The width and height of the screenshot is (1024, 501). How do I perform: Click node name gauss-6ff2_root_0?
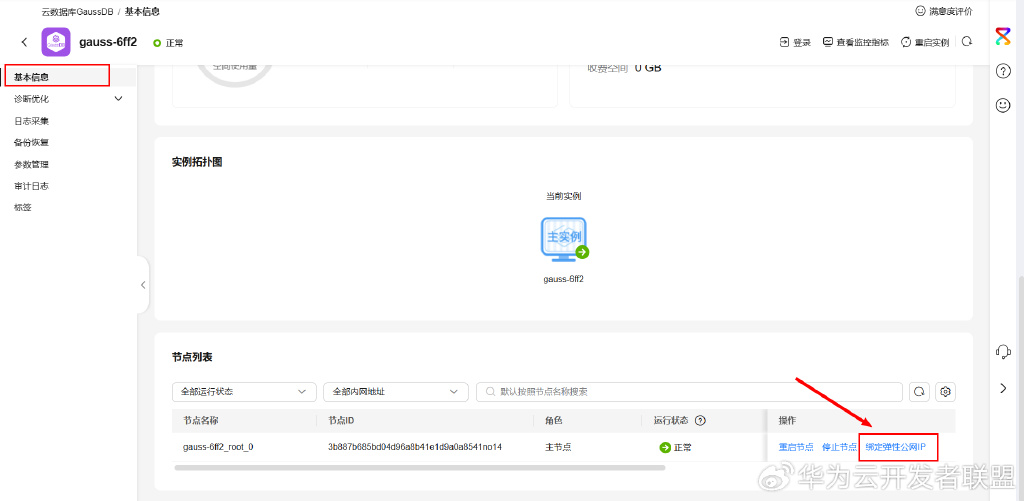218,447
